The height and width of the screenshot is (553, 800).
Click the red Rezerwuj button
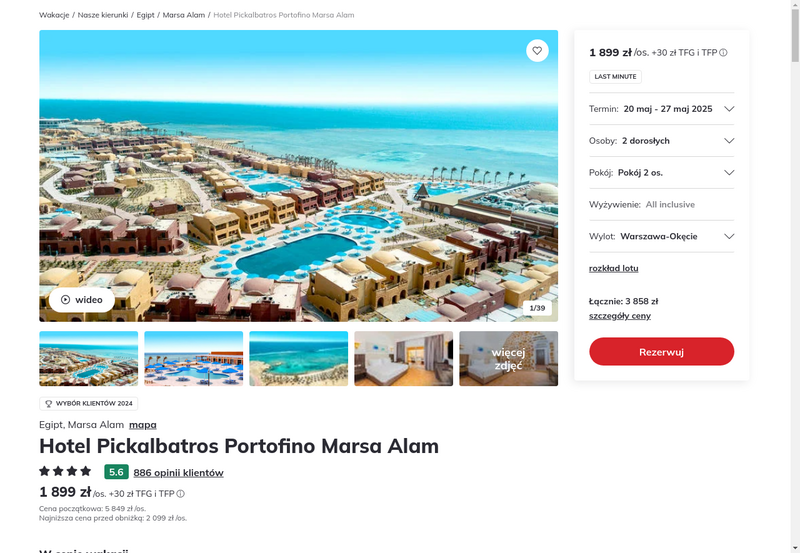(661, 351)
